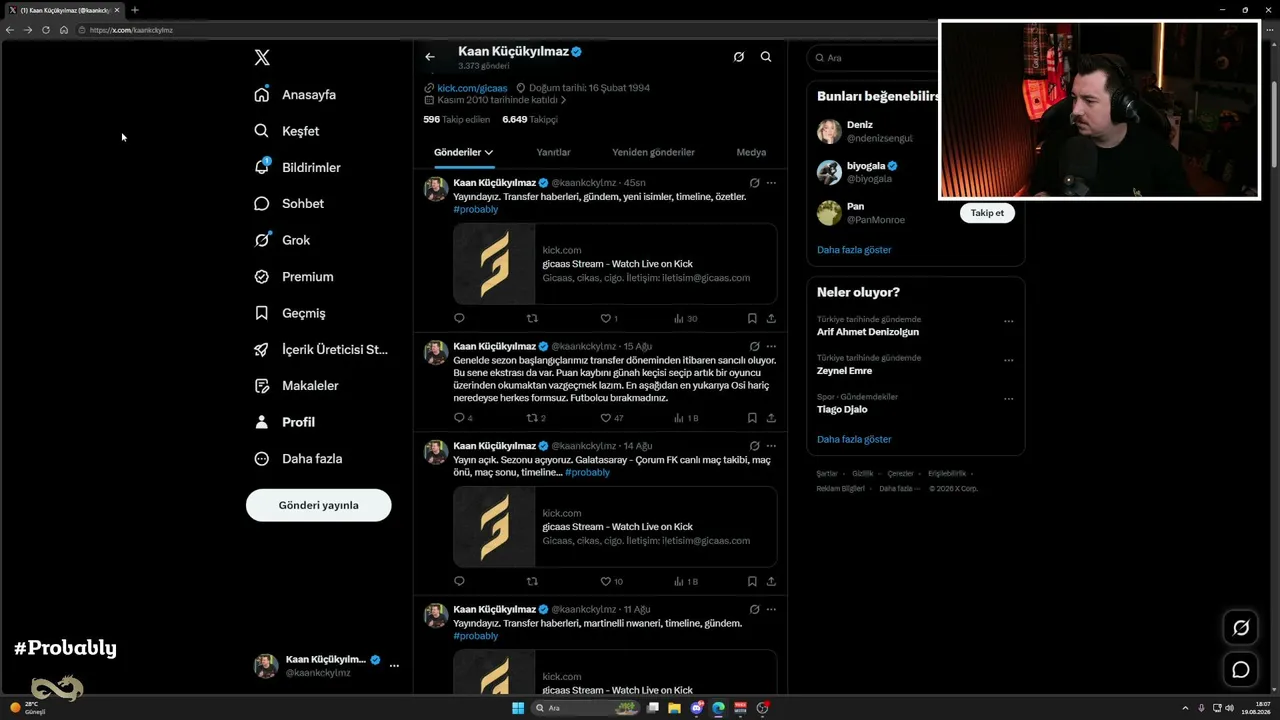Open a new browser tab
The image size is (1280, 720).
click(135, 10)
